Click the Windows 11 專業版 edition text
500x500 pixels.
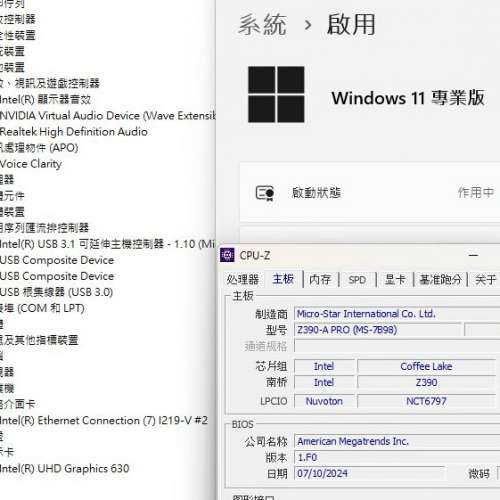pyautogui.click(x=408, y=98)
